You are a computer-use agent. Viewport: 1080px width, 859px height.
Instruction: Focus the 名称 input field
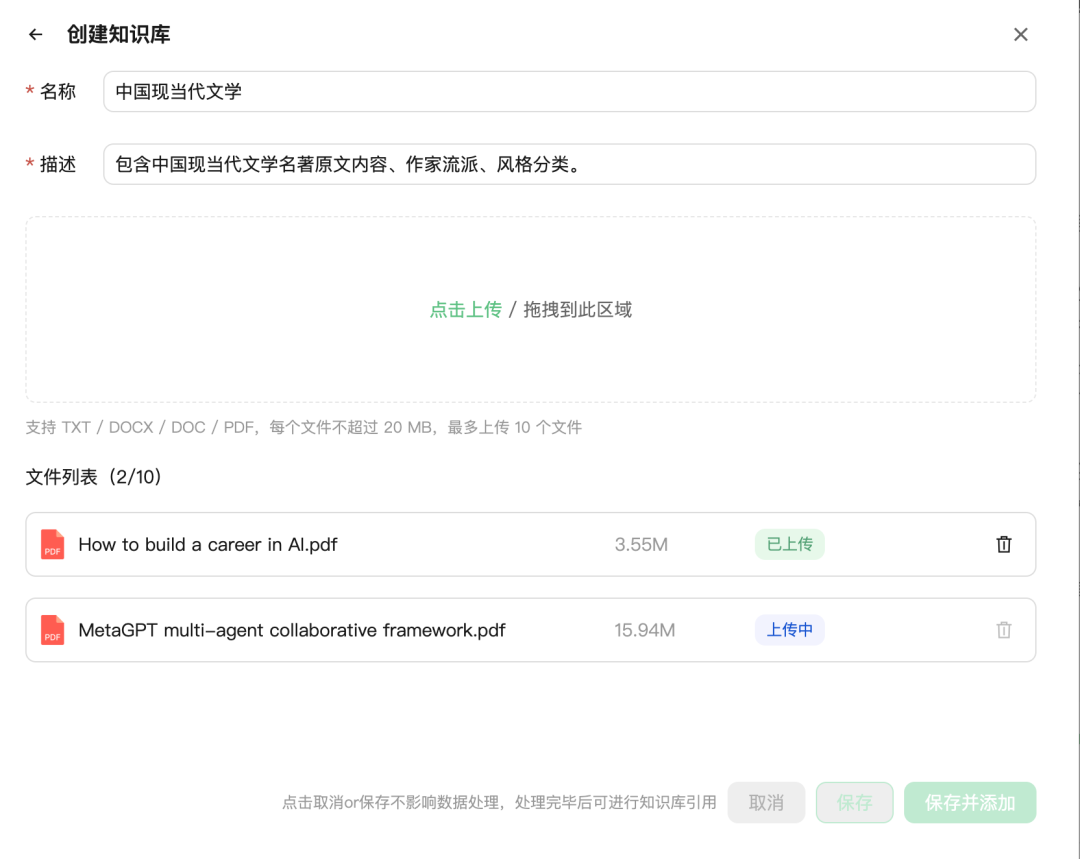(569, 92)
